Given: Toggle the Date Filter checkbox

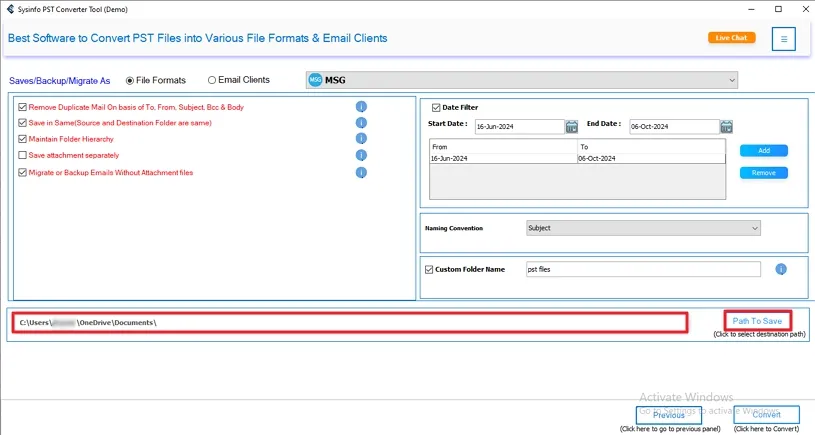Looking at the screenshot, I should pos(437,108).
